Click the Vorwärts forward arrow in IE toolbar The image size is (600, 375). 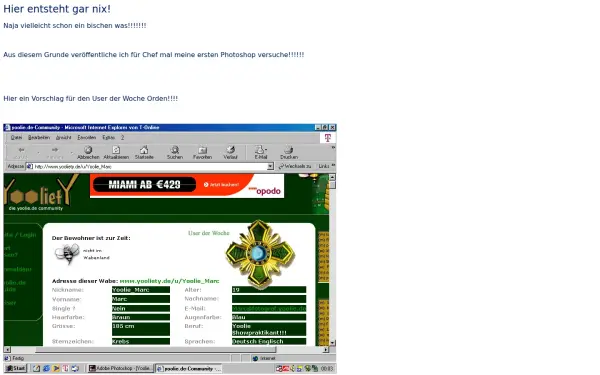coord(55,150)
